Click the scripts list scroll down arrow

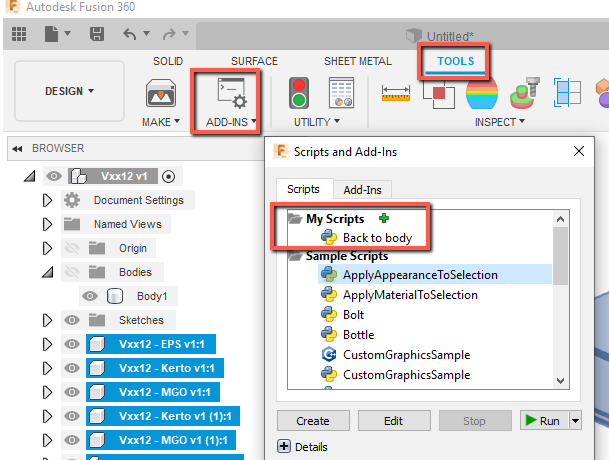tap(560, 380)
